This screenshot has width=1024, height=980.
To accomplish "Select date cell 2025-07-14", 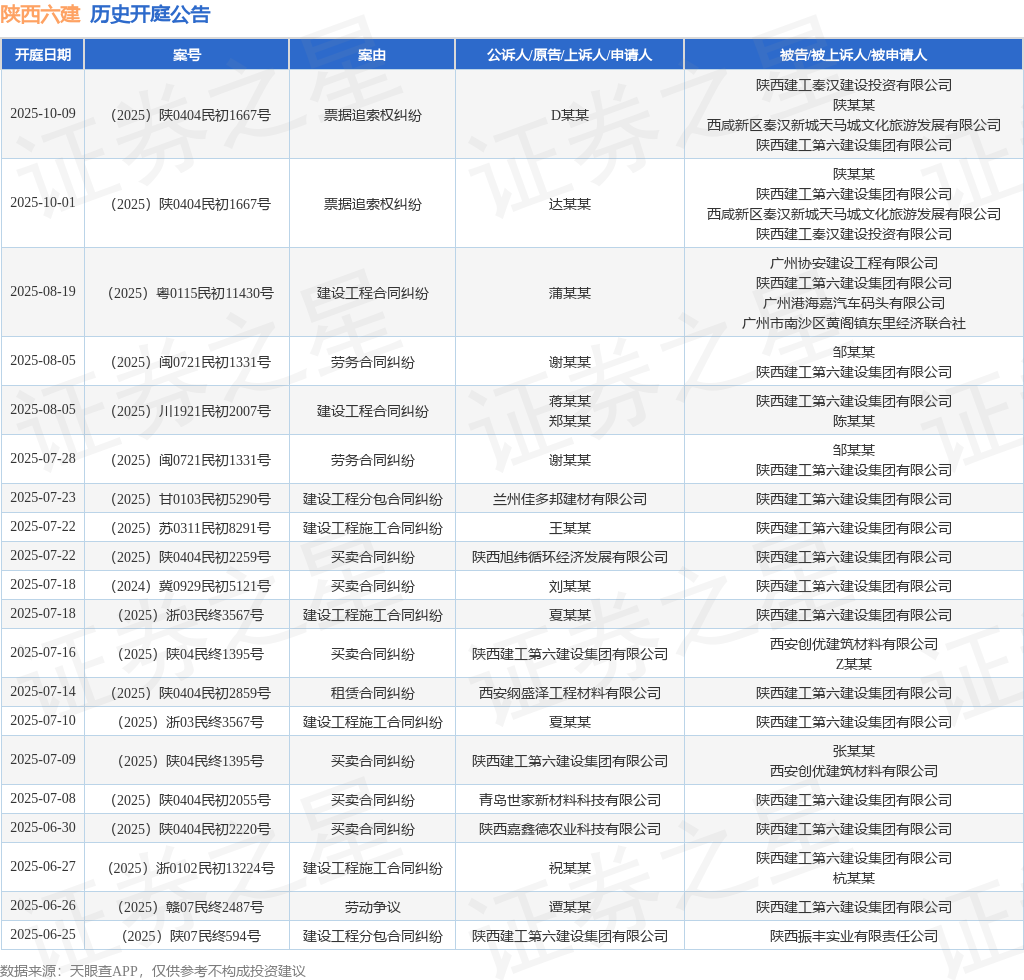I will 43,691.
